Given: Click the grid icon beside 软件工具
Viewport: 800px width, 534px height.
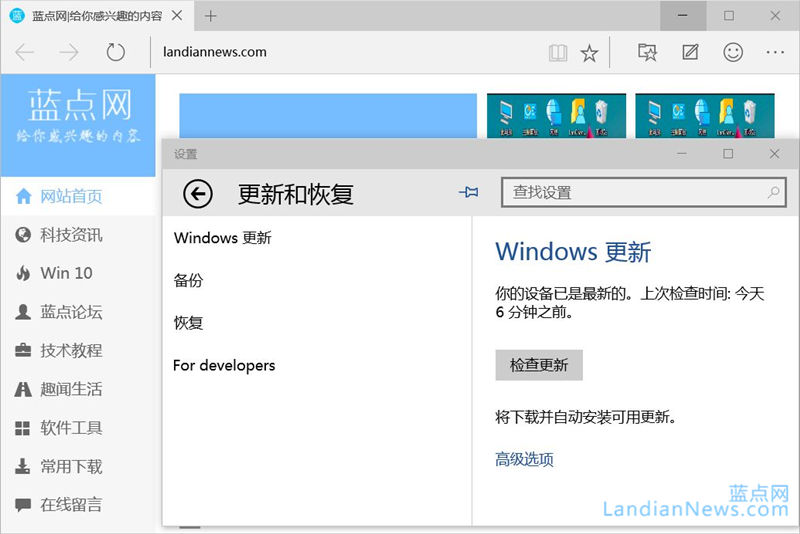Looking at the screenshot, I should [x=22, y=428].
